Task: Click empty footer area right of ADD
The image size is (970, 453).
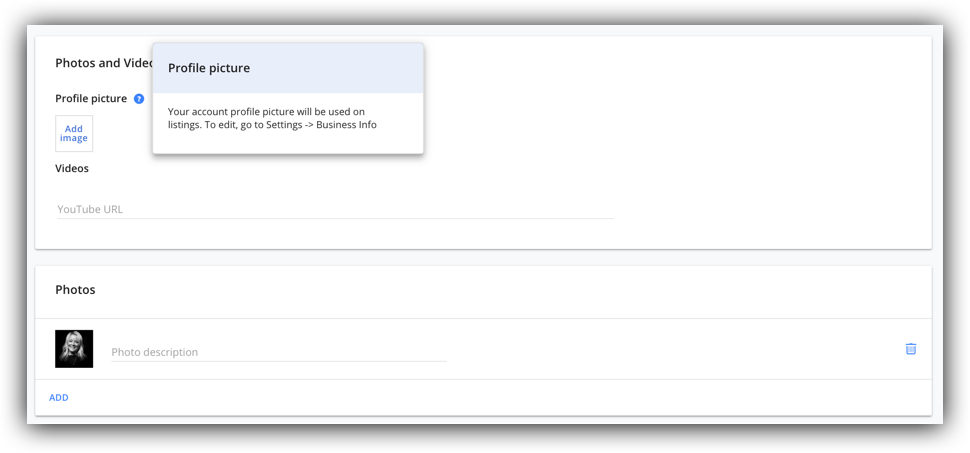Action: (x=495, y=397)
